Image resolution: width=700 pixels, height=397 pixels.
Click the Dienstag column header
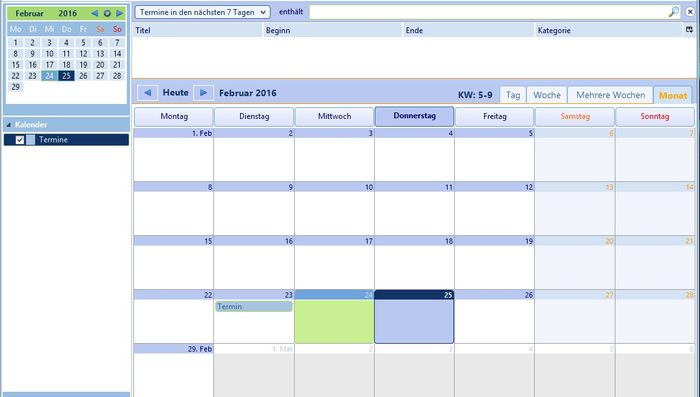point(254,117)
